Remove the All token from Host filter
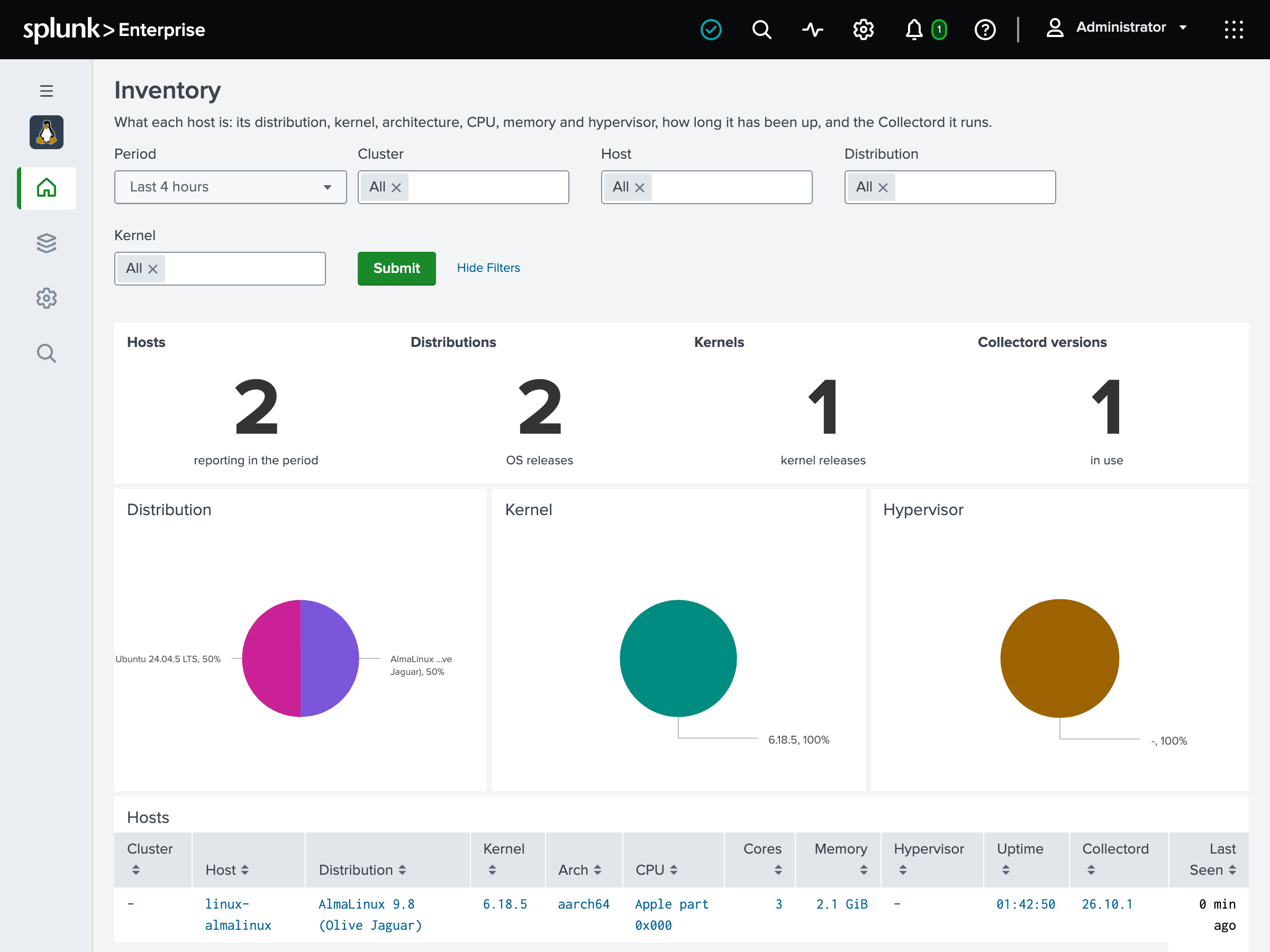Screen dimensions: 1270x952 pyautogui.click(x=640, y=187)
